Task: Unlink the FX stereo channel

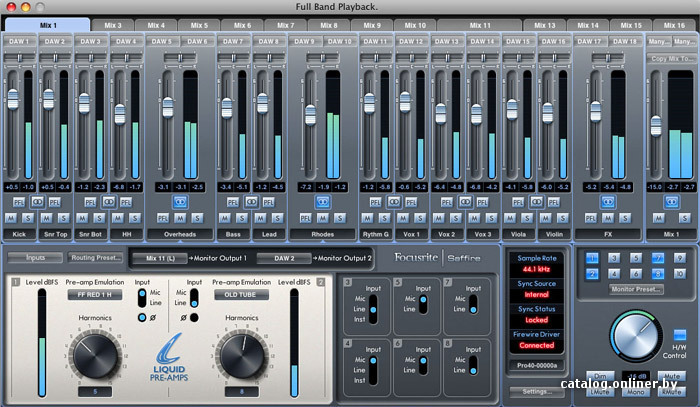Action: 608,202
